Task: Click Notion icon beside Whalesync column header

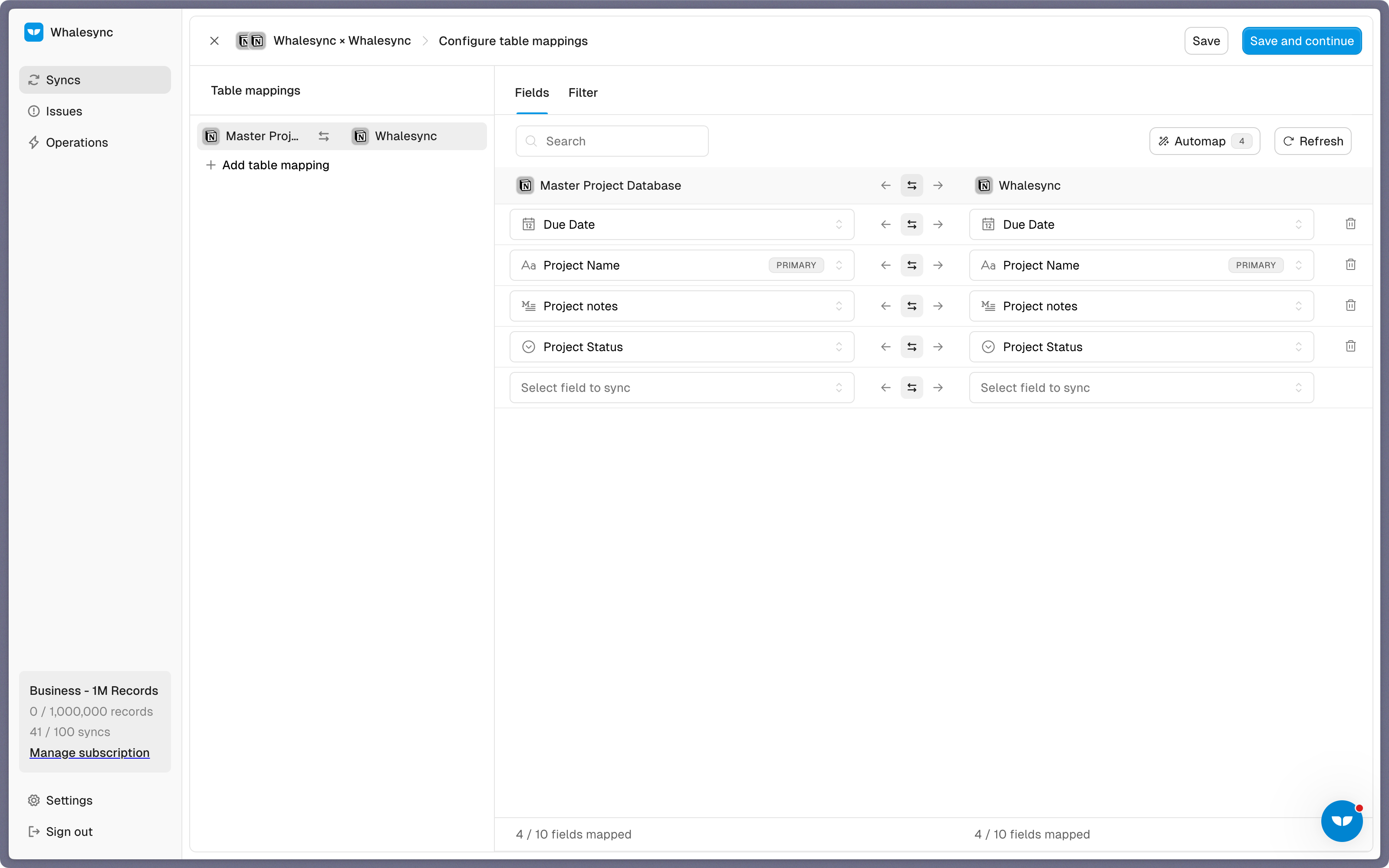Action: coord(984,185)
